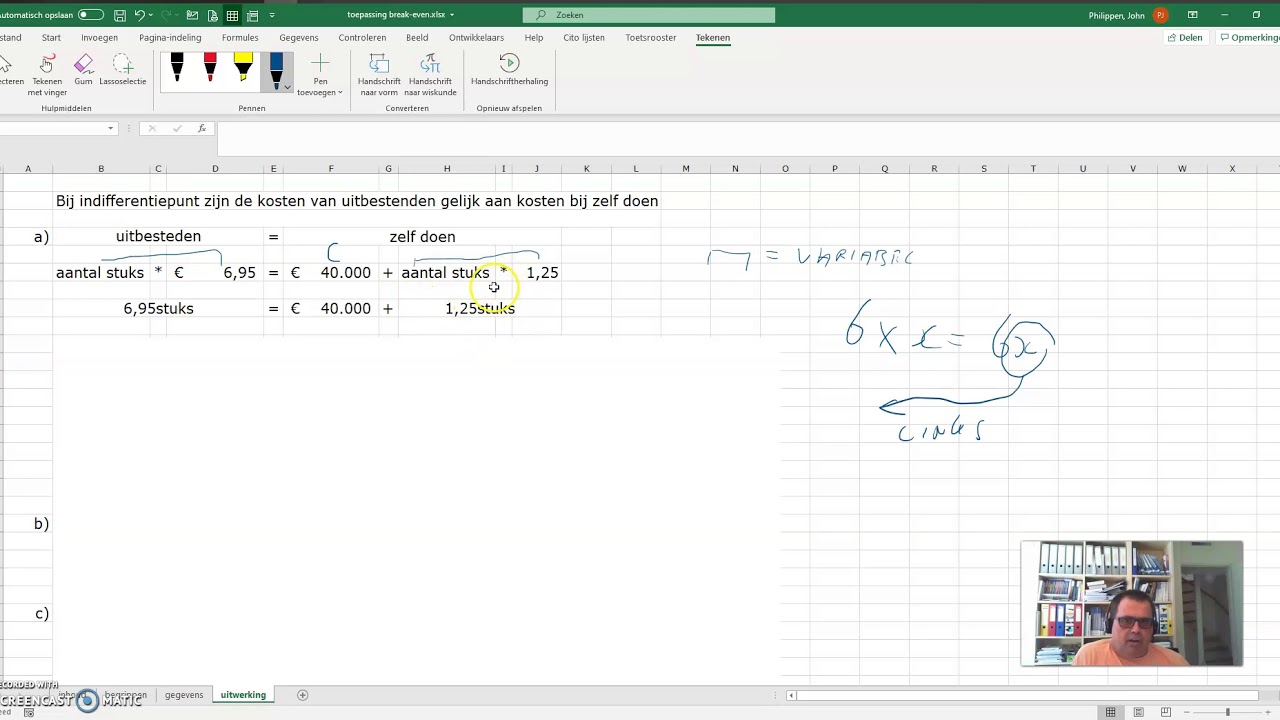Click the confirm checkmark in formula bar
The width and height of the screenshot is (1280, 720).
177,128
